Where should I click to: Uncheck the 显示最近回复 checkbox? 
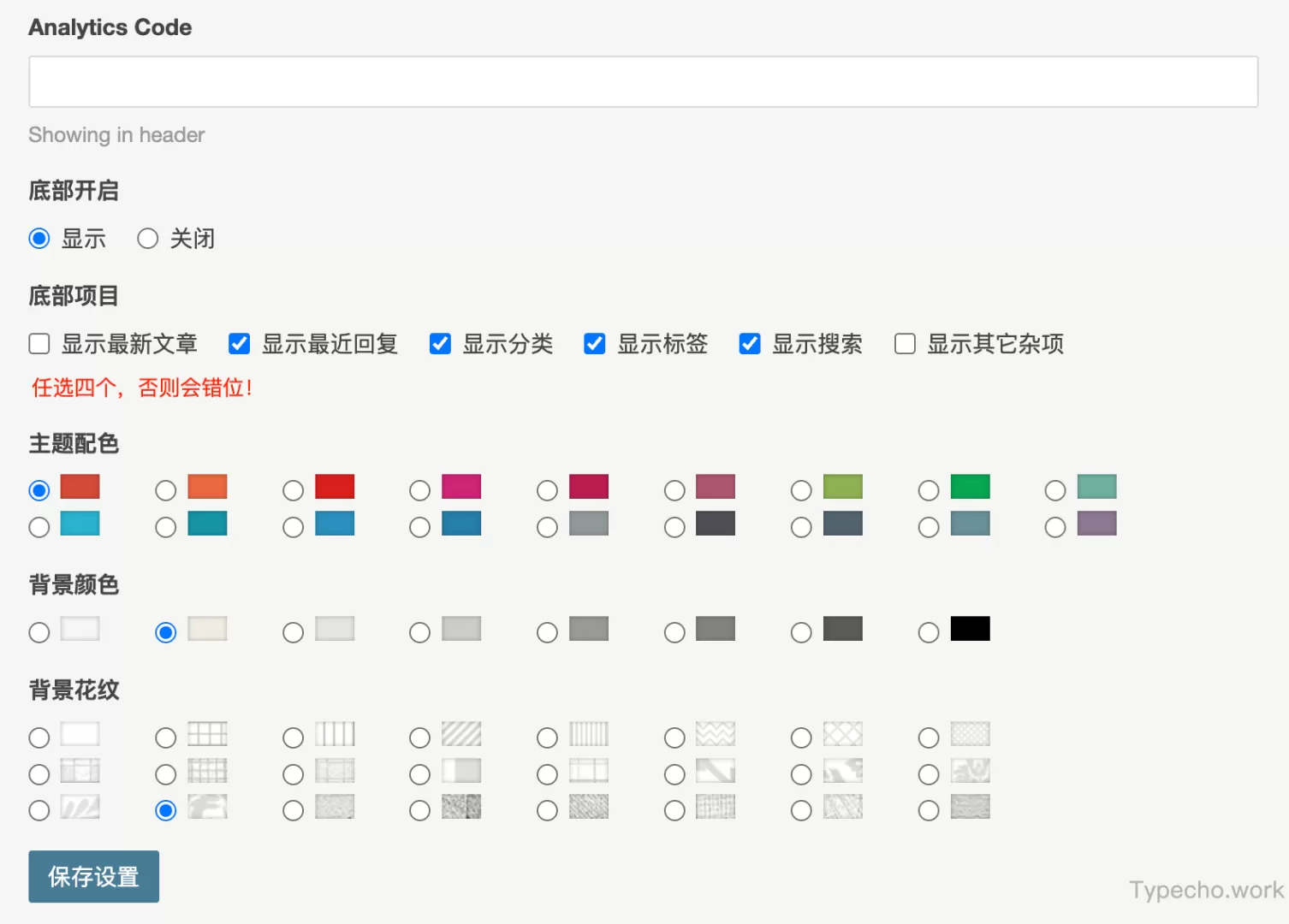click(238, 343)
